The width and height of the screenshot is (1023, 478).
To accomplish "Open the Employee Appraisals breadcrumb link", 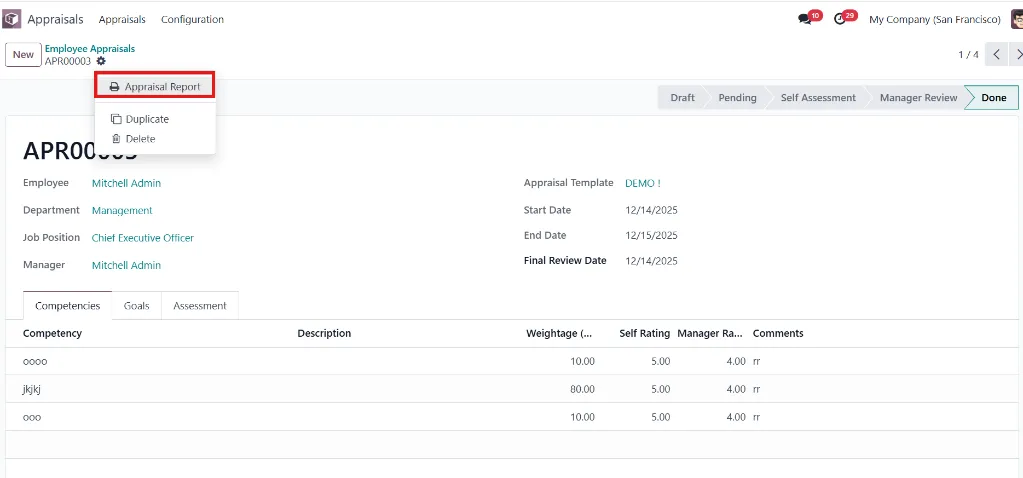I will click(90, 49).
